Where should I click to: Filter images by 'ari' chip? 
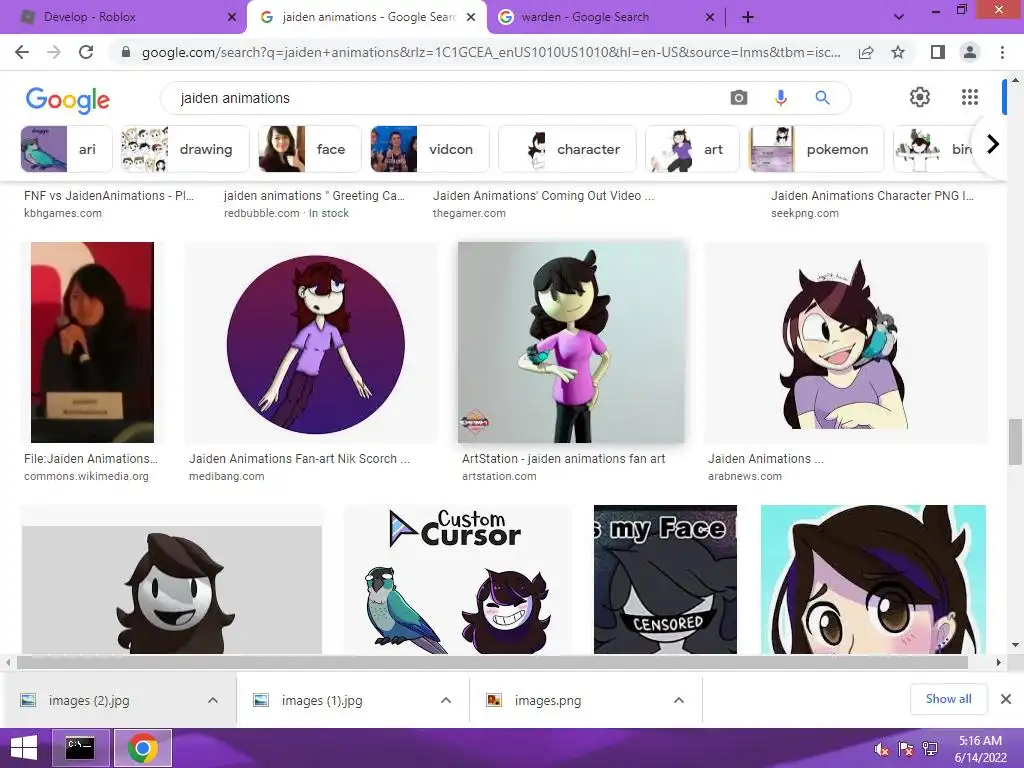(x=67, y=149)
